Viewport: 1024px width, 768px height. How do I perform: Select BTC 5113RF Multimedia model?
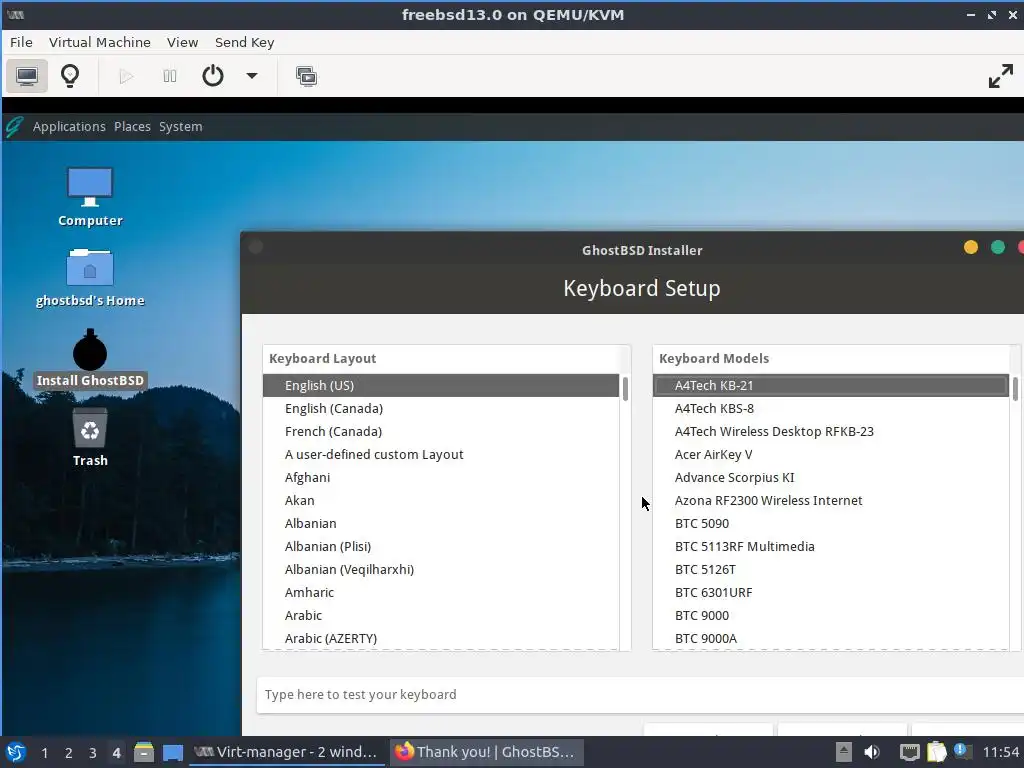coord(831,547)
